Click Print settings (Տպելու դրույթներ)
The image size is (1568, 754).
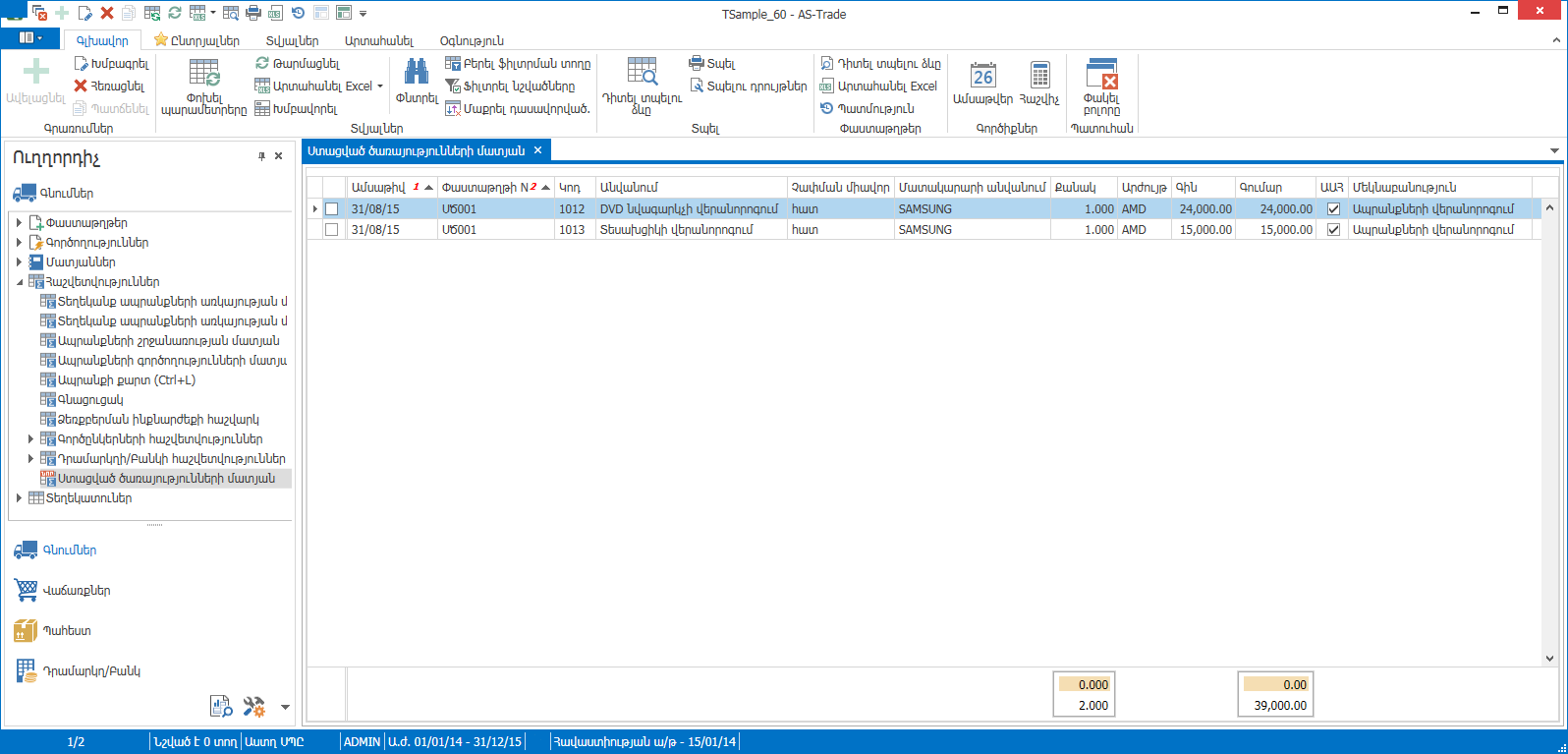(x=748, y=86)
